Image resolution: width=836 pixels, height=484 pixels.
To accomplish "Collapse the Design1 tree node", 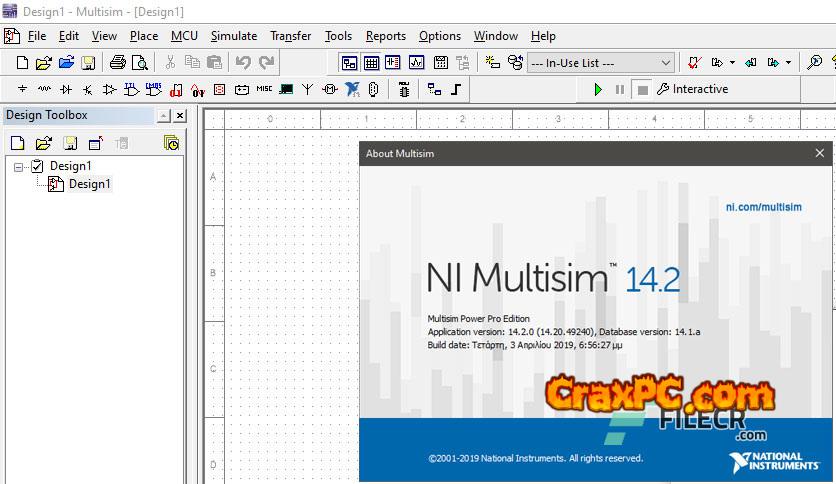I will click(x=20, y=166).
